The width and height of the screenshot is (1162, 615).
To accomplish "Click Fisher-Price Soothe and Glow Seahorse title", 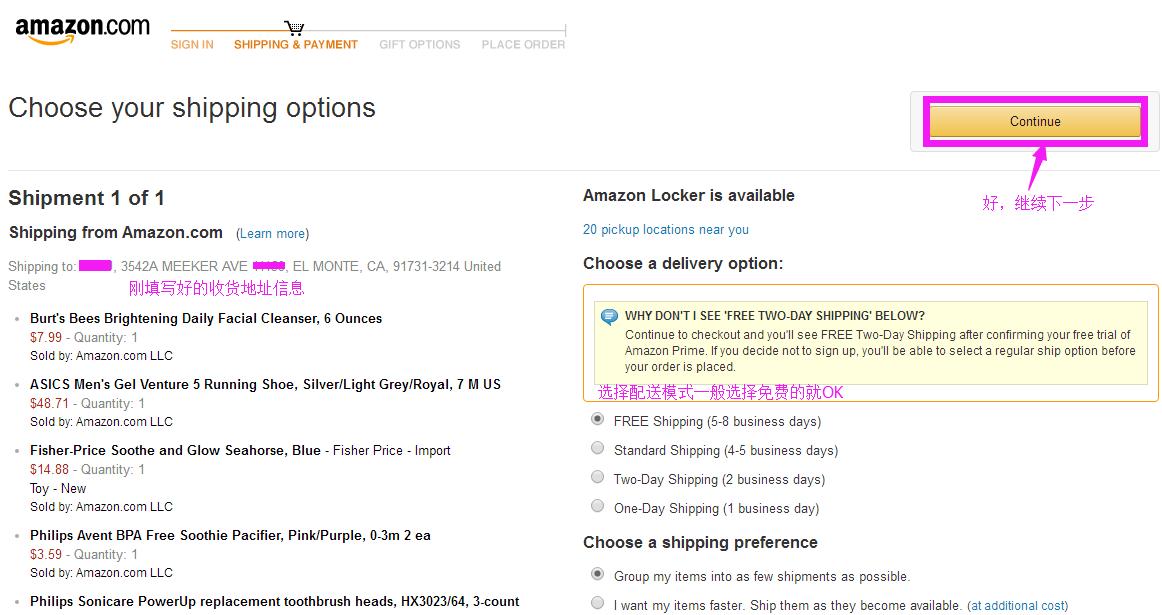I will click(x=175, y=451).
